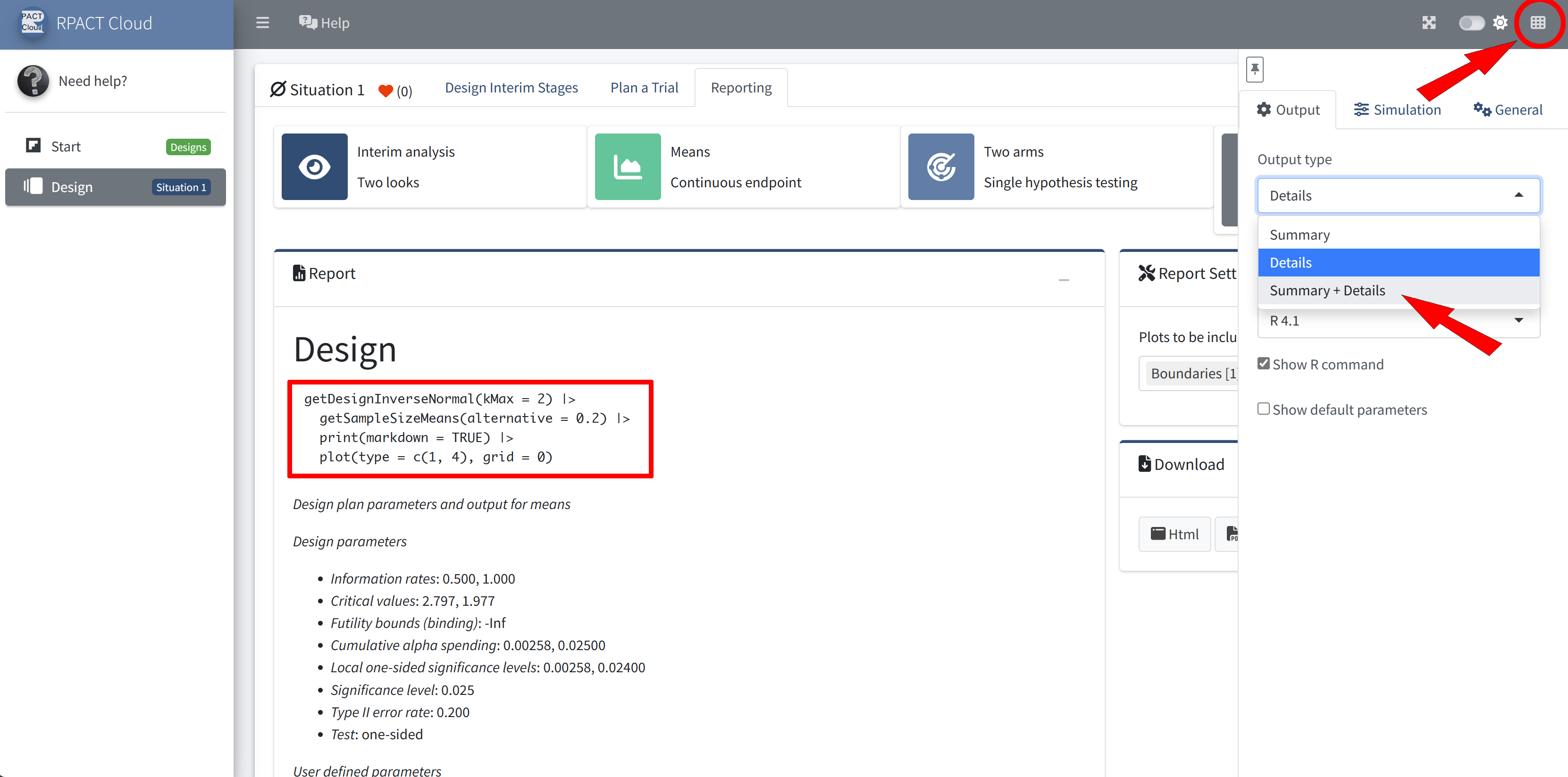
Task: Click the heart favorite icon
Action: tap(386, 91)
